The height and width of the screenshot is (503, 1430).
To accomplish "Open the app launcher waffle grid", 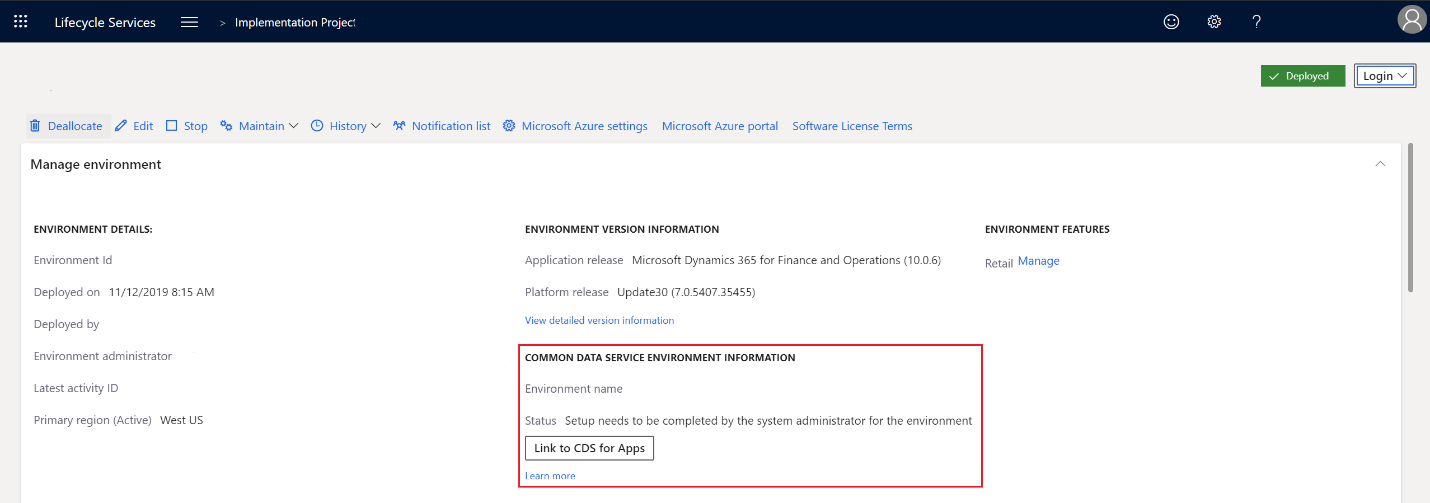I will (20, 21).
